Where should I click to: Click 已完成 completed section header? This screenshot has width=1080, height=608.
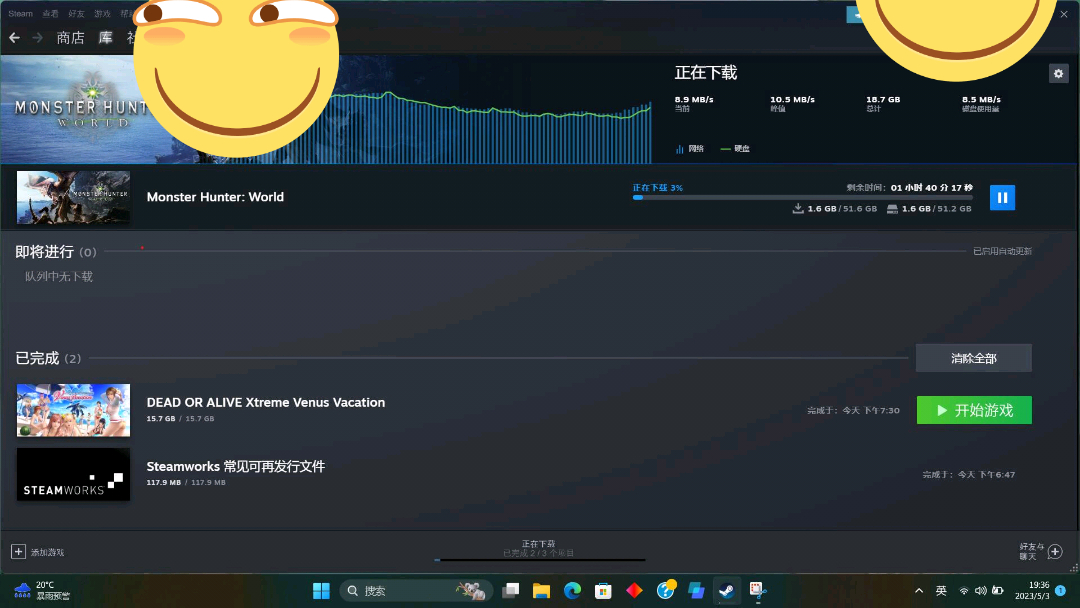48,358
